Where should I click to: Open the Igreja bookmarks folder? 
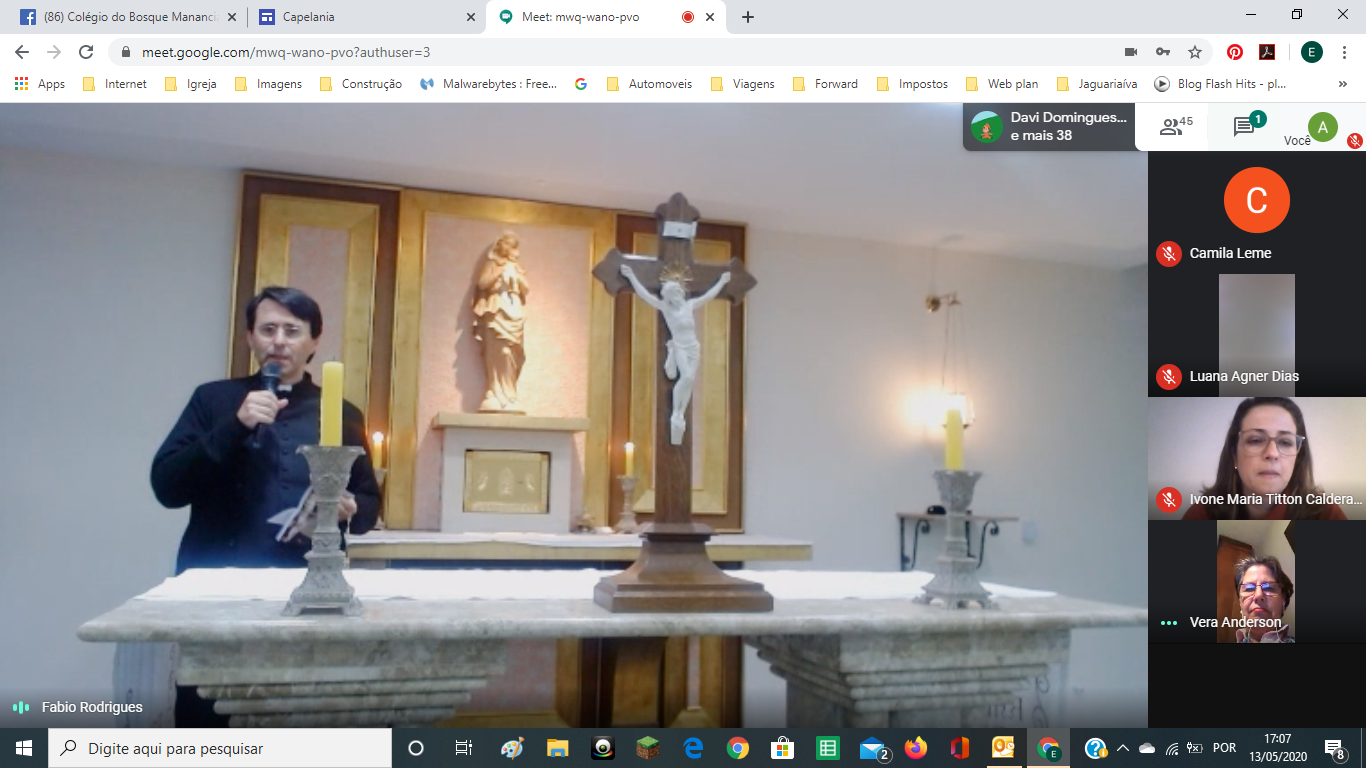click(190, 84)
